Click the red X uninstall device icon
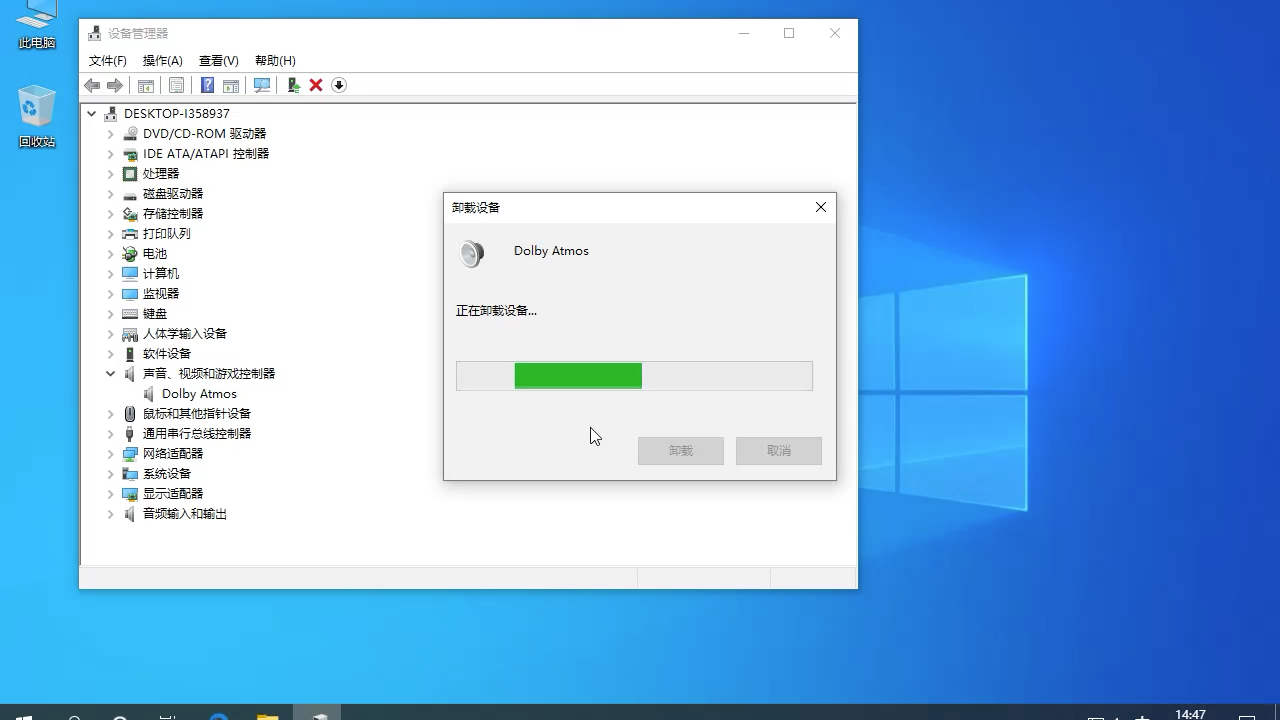 pyautogui.click(x=316, y=86)
